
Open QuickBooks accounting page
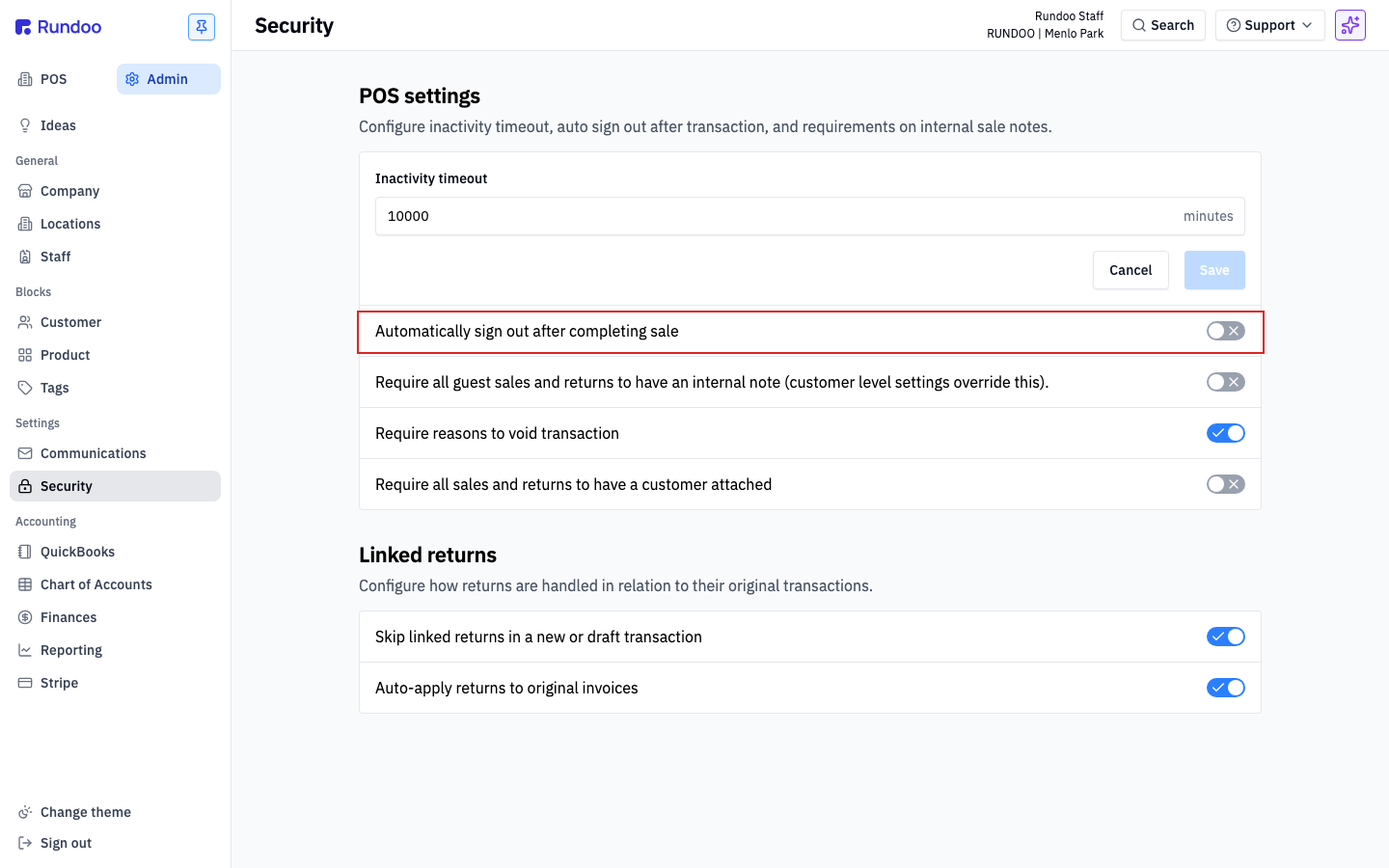click(116, 552)
